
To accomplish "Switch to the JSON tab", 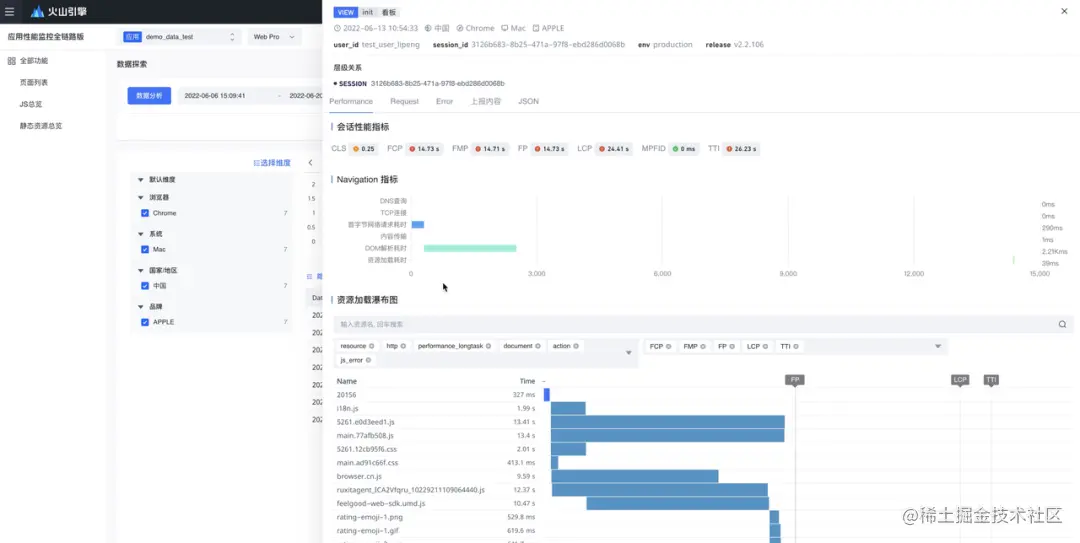I will [x=528, y=101].
